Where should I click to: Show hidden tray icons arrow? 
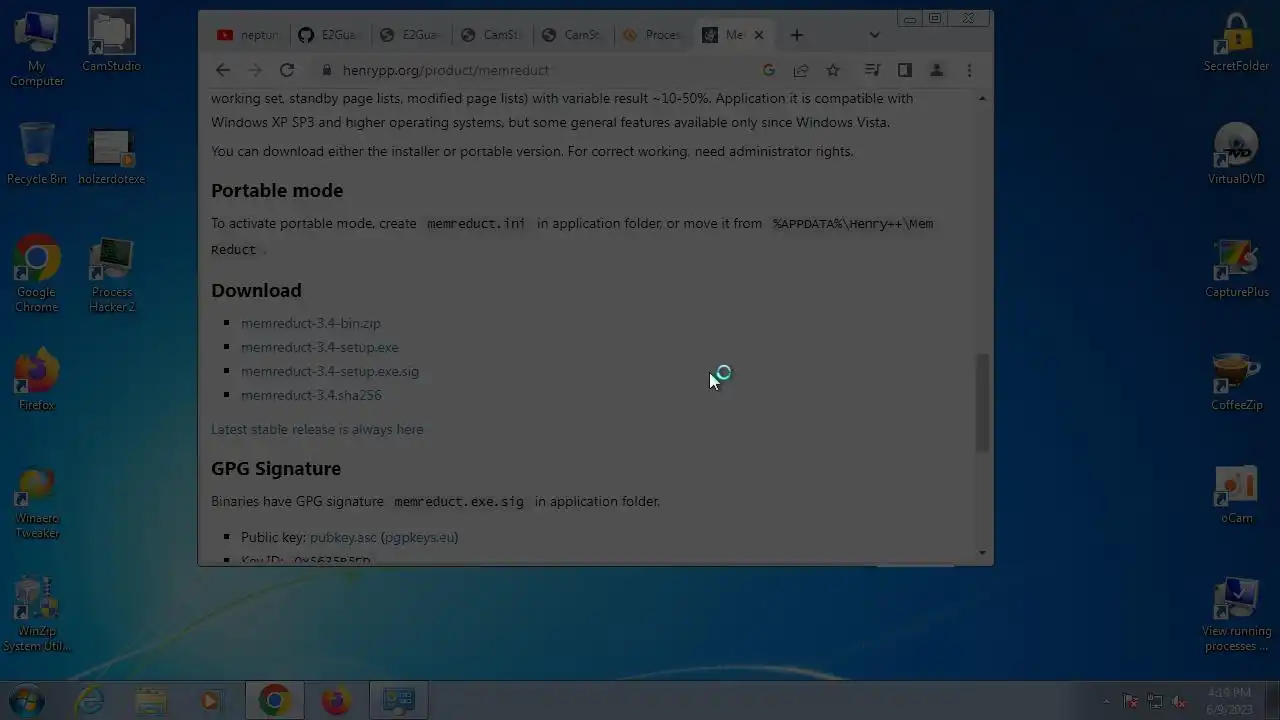pyautogui.click(x=1106, y=701)
